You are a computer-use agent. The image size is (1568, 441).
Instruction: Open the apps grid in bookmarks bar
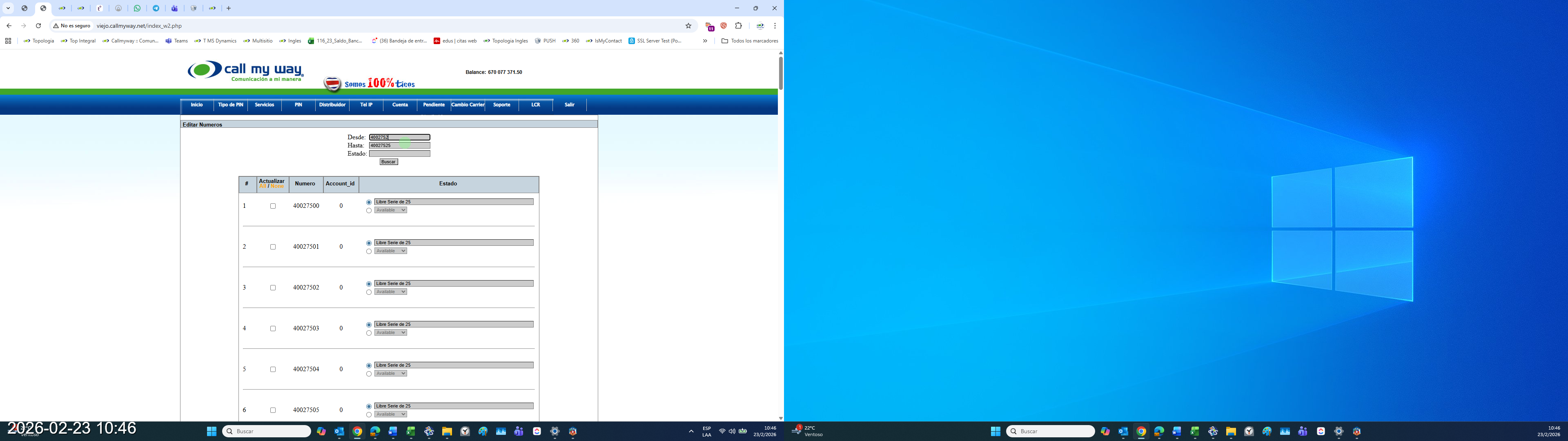(8, 41)
